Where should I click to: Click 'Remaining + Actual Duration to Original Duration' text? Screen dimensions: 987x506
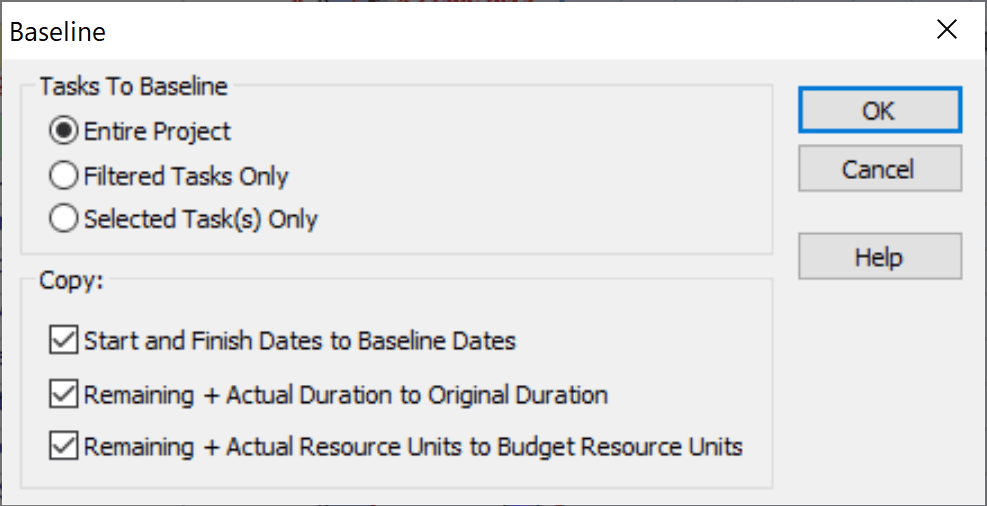pos(346,395)
